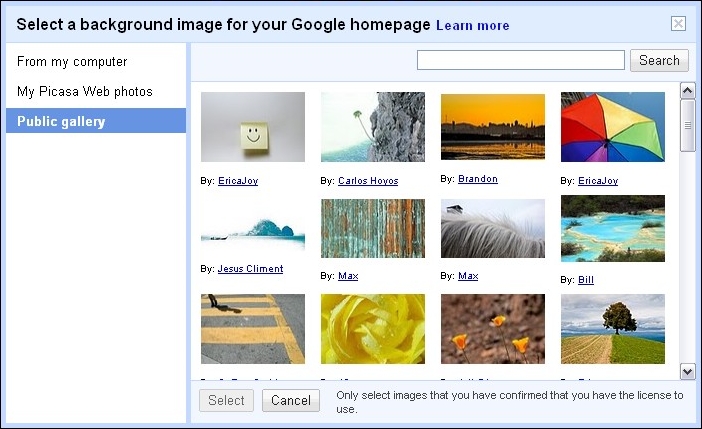Image resolution: width=702 pixels, height=429 pixels.
Task: Open the From my computer section
Action: (x=72, y=62)
